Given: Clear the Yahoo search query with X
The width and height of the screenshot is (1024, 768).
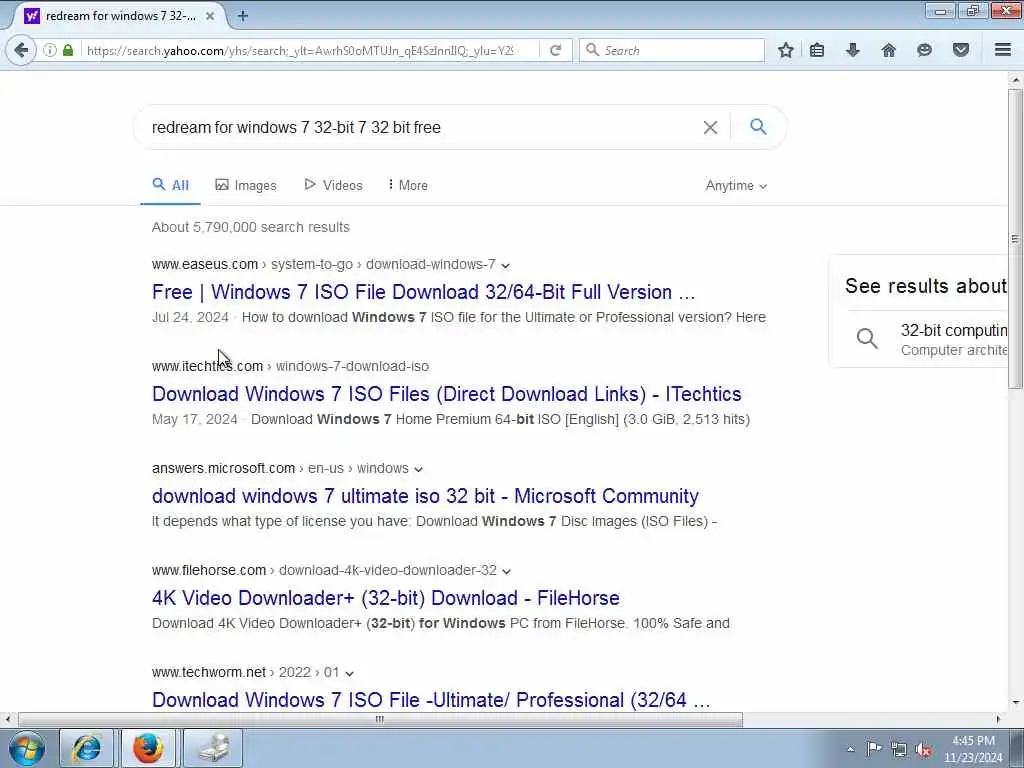Looking at the screenshot, I should (x=710, y=127).
